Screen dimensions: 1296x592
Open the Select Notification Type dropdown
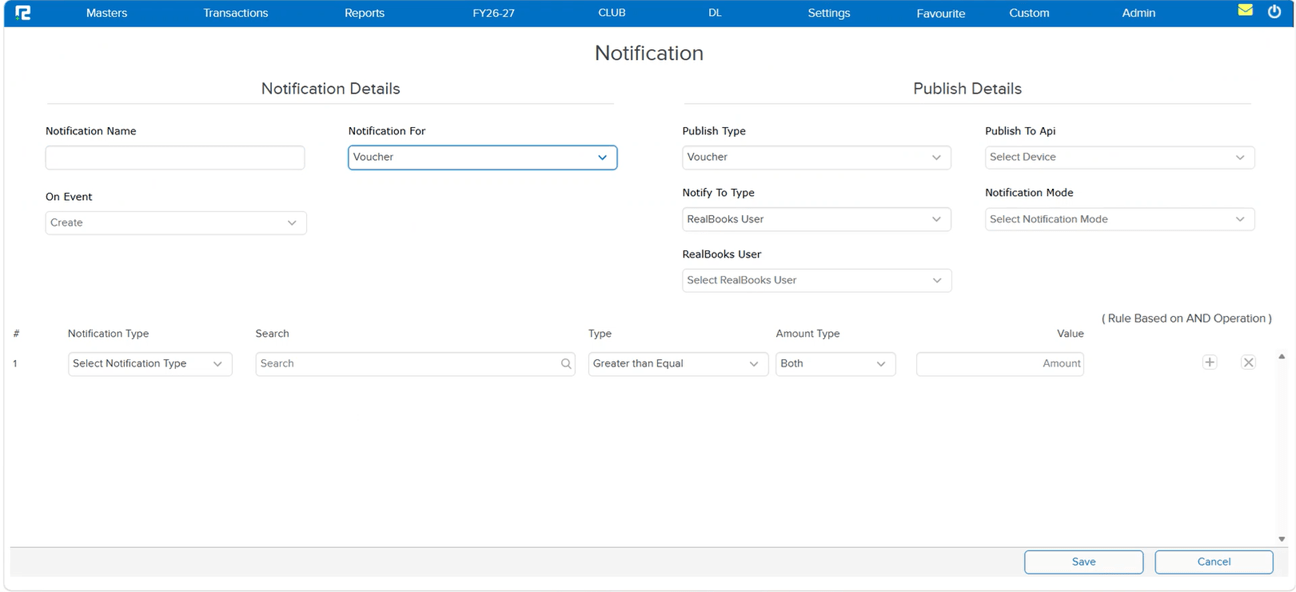(x=150, y=364)
